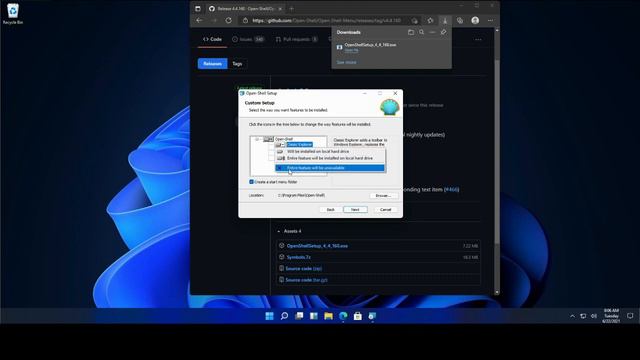The height and width of the screenshot is (360, 640).
Task: Download Source code (tar.gz)
Action: coord(307,280)
